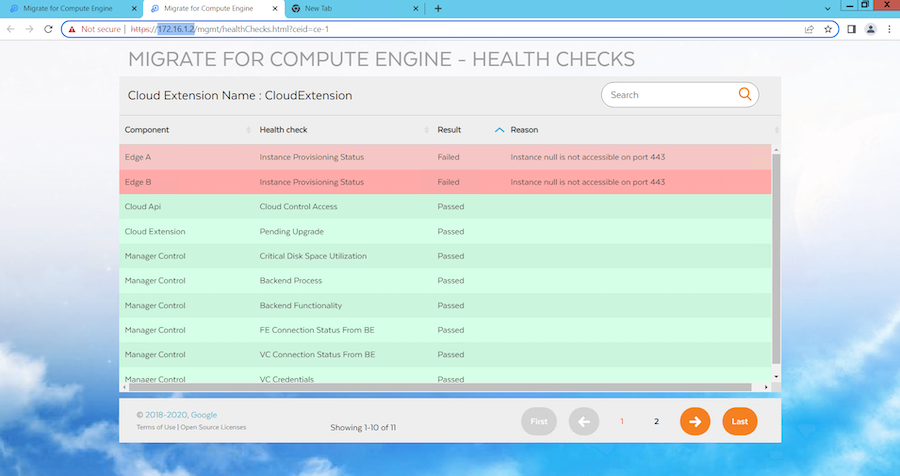The width and height of the screenshot is (900, 476).
Task: Click the Not secure warning indicator
Action: (x=97, y=29)
